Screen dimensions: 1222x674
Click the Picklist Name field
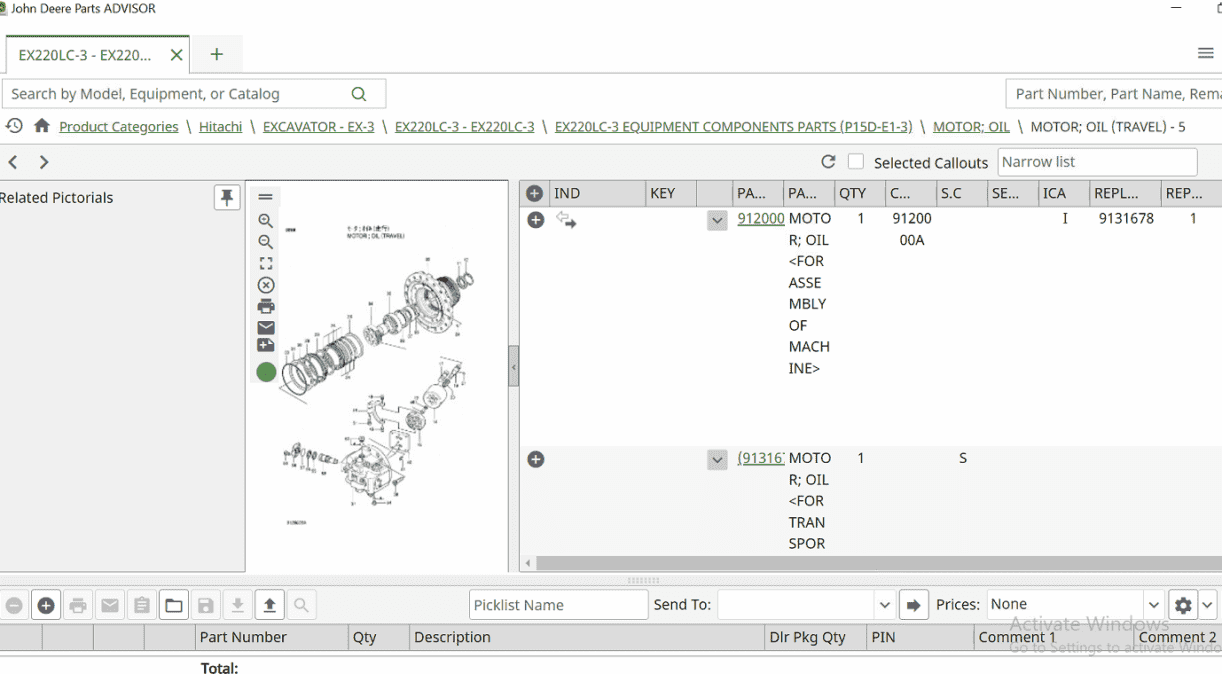coord(559,605)
